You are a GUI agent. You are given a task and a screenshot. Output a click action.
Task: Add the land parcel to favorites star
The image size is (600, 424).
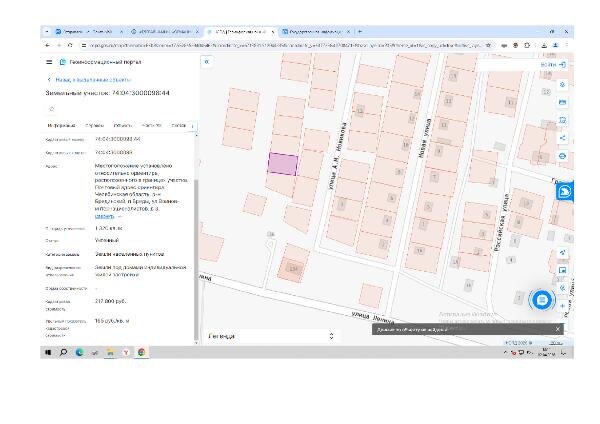tap(52, 109)
